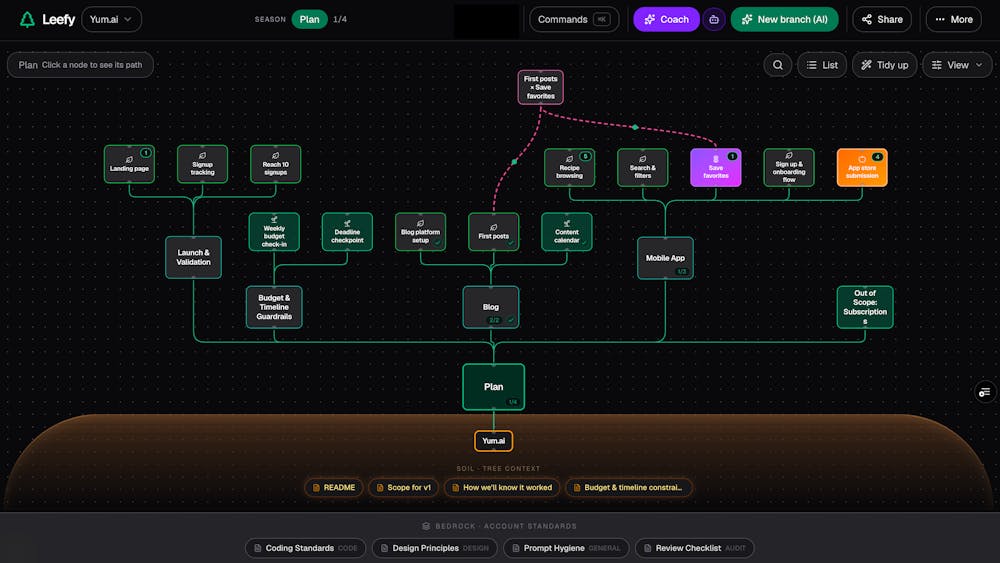
Task: Create a New branch (AI)
Action: click(x=784, y=19)
